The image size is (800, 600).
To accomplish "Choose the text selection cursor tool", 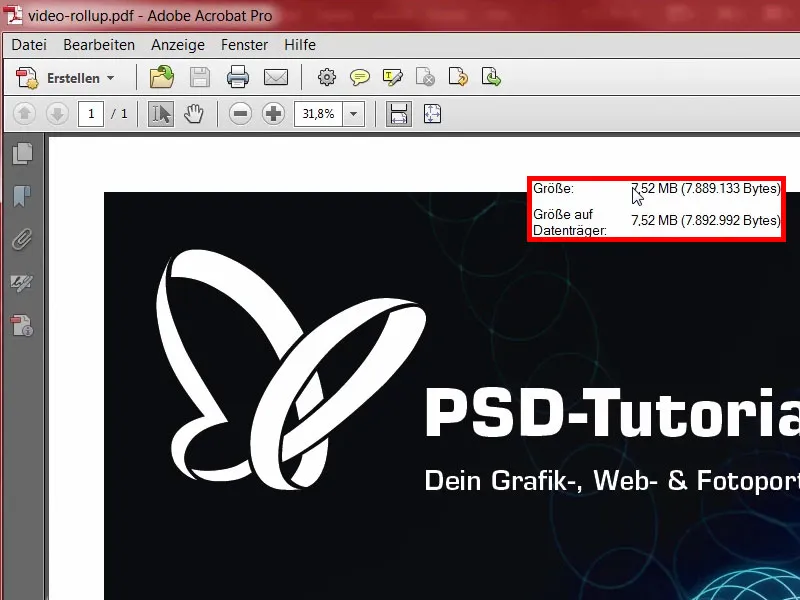I will [161, 114].
